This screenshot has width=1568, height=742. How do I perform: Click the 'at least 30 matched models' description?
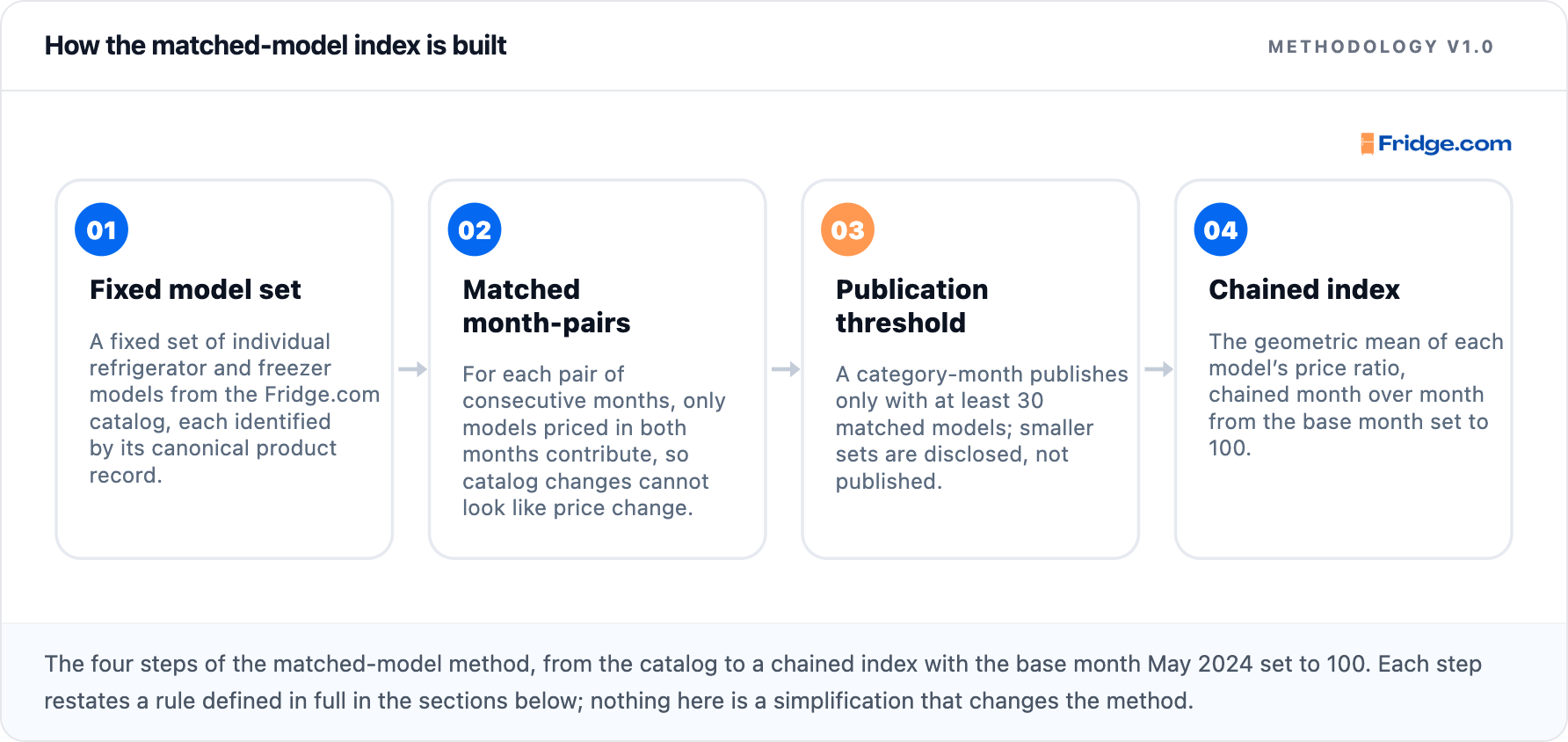[982, 427]
